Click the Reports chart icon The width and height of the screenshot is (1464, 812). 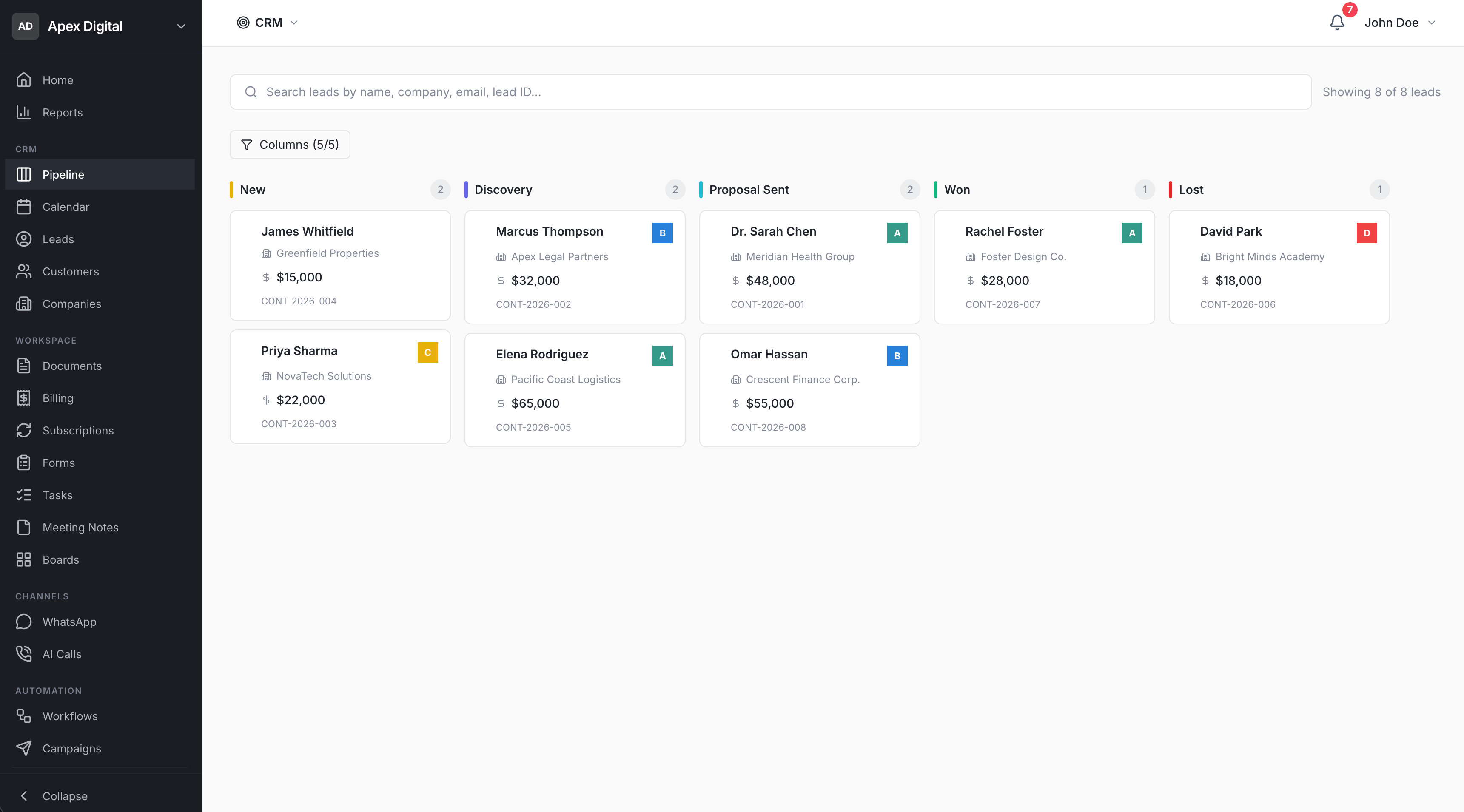pyautogui.click(x=24, y=112)
